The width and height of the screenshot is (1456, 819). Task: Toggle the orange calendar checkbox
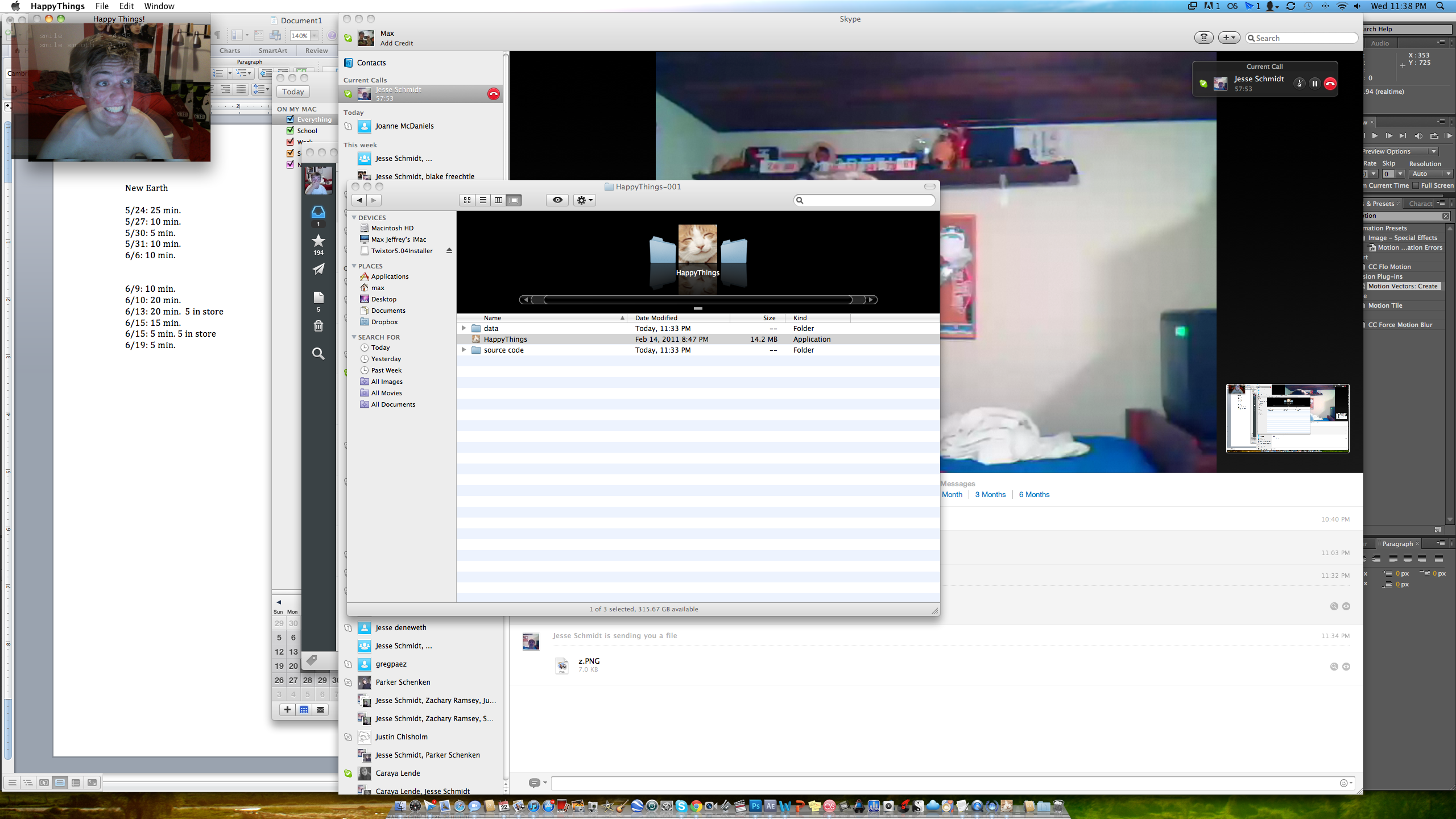[290, 153]
